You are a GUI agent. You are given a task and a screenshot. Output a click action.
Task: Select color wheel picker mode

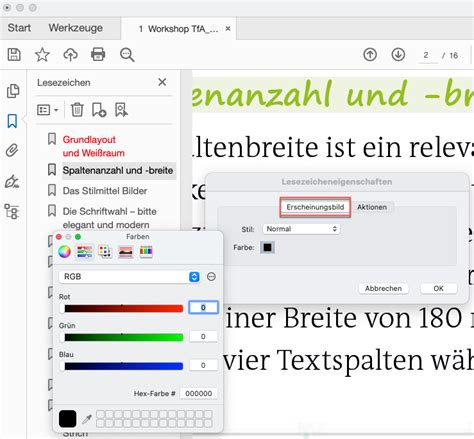tap(64, 251)
